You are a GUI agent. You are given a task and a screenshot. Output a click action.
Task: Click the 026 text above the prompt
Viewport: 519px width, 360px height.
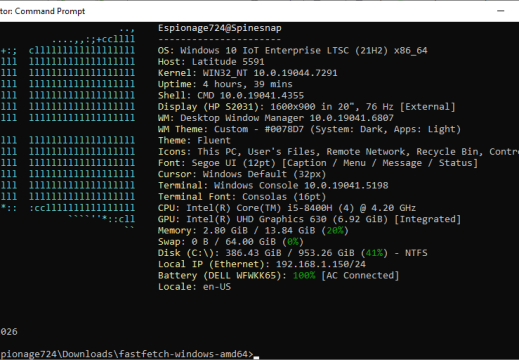coord(9,332)
